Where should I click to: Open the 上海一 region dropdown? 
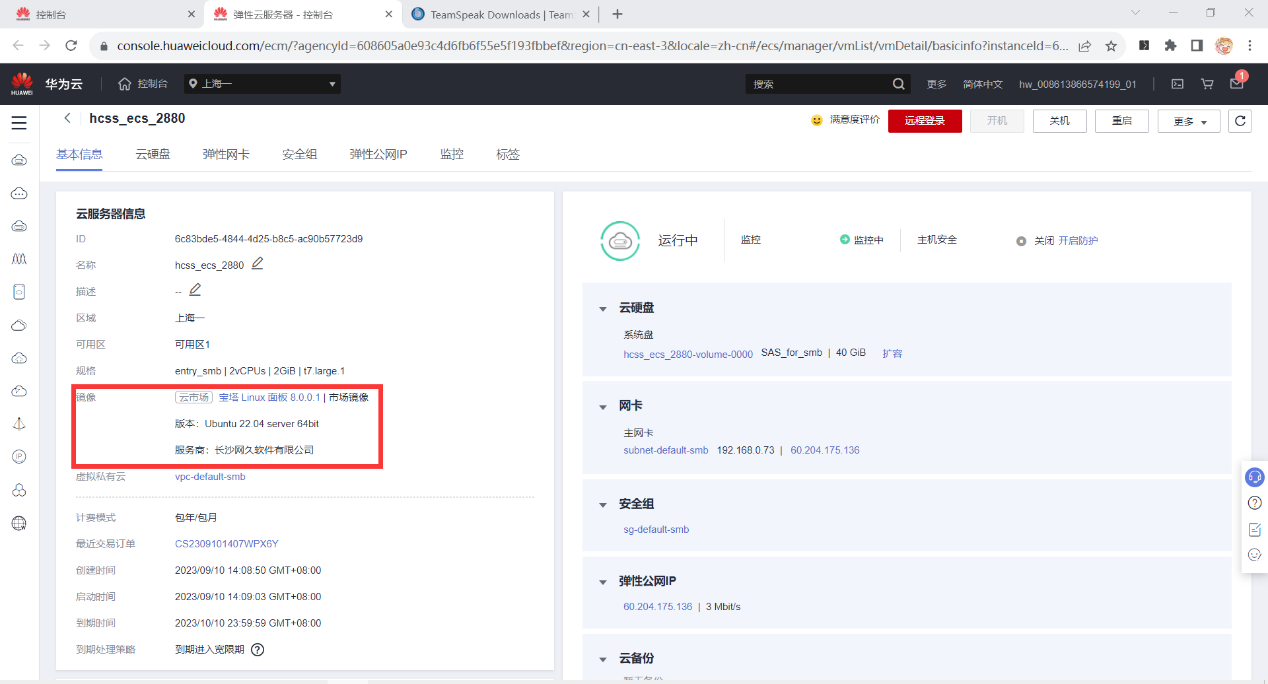(x=264, y=84)
